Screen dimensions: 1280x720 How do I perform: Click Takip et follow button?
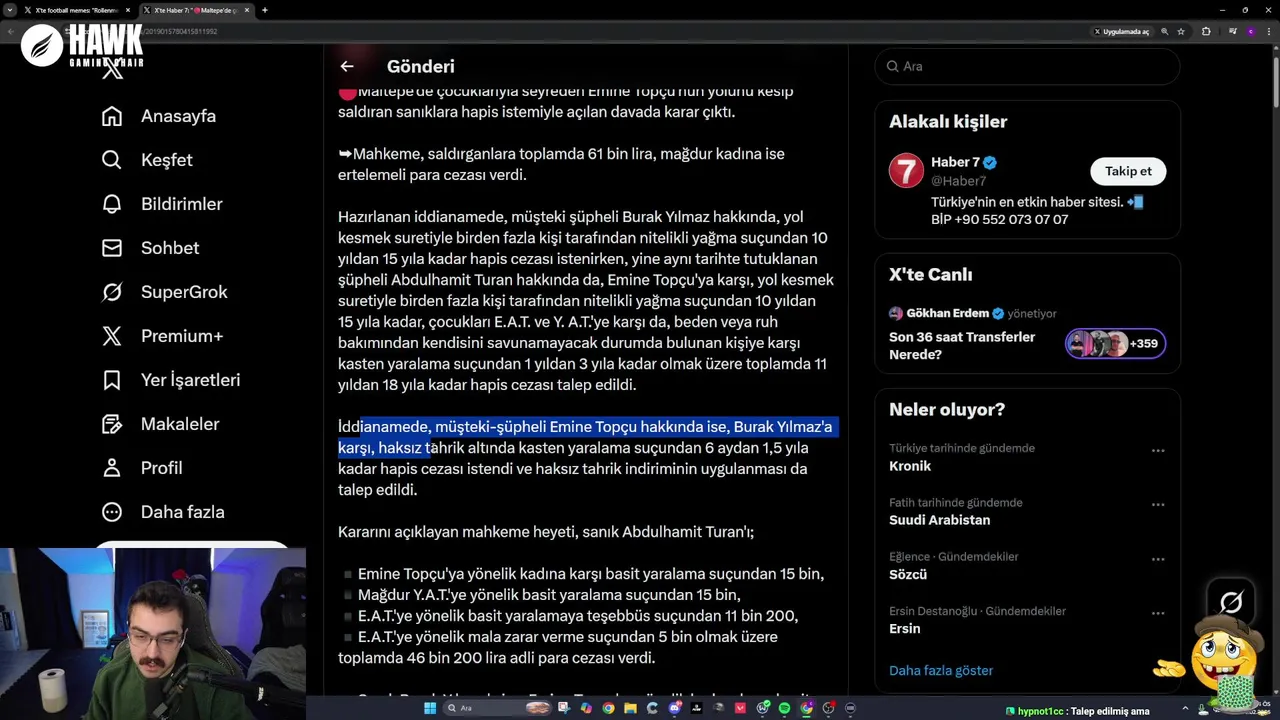tap(1128, 171)
